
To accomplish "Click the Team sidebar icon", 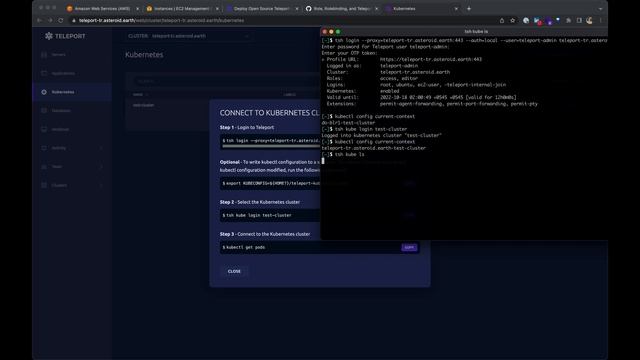I will pyautogui.click(x=44, y=167).
